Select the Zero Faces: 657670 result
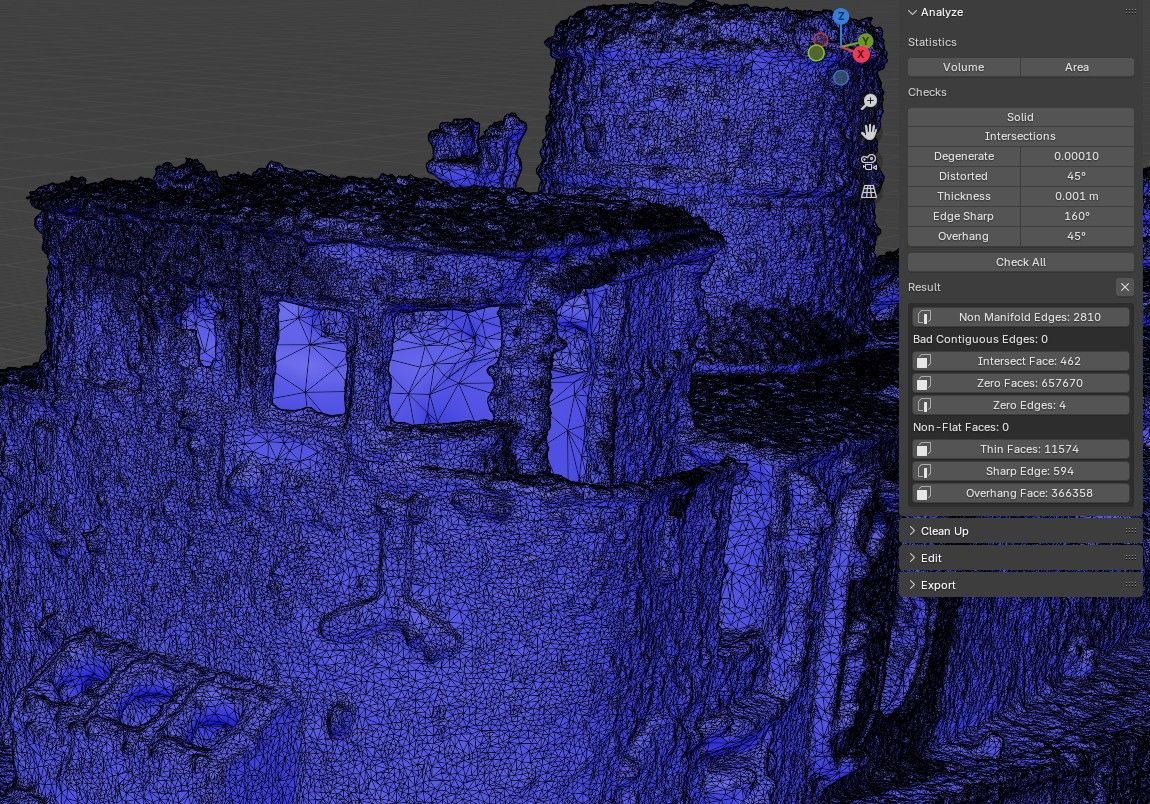Screen dimensions: 1150x804 click(x=1020, y=383)
